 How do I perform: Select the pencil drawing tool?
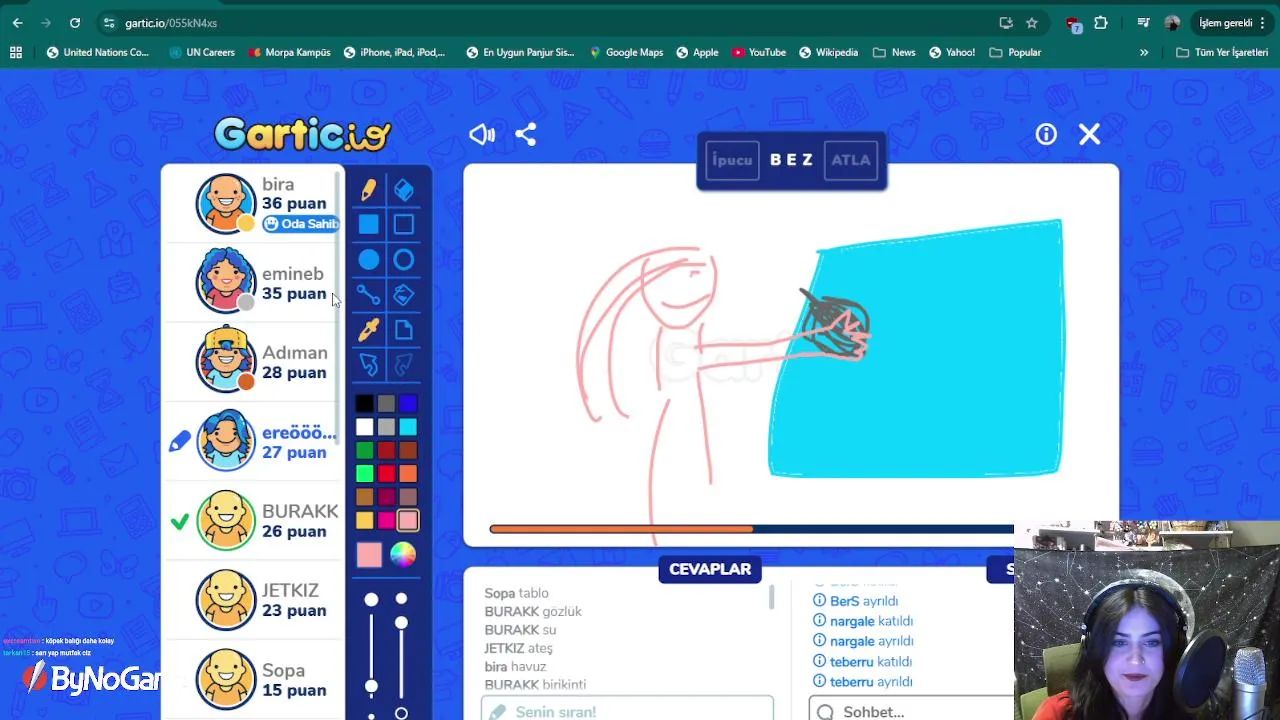click(368, 189)
